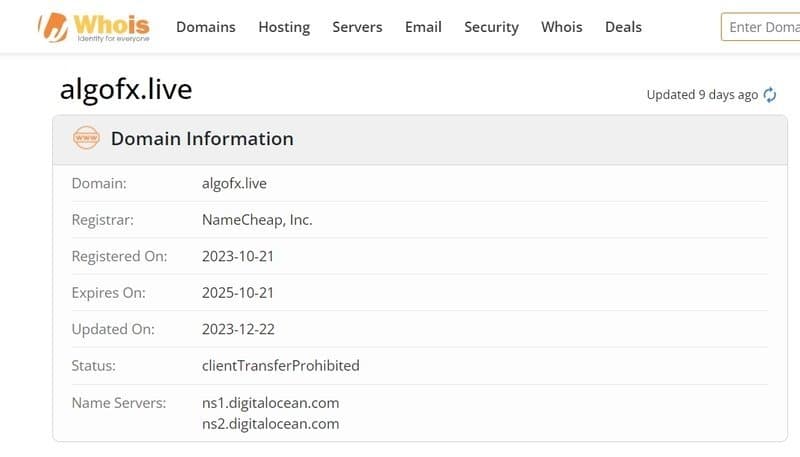Click the www globe icon beside Domain Information
Screen dimensions: 800x457
pos(86,139)
